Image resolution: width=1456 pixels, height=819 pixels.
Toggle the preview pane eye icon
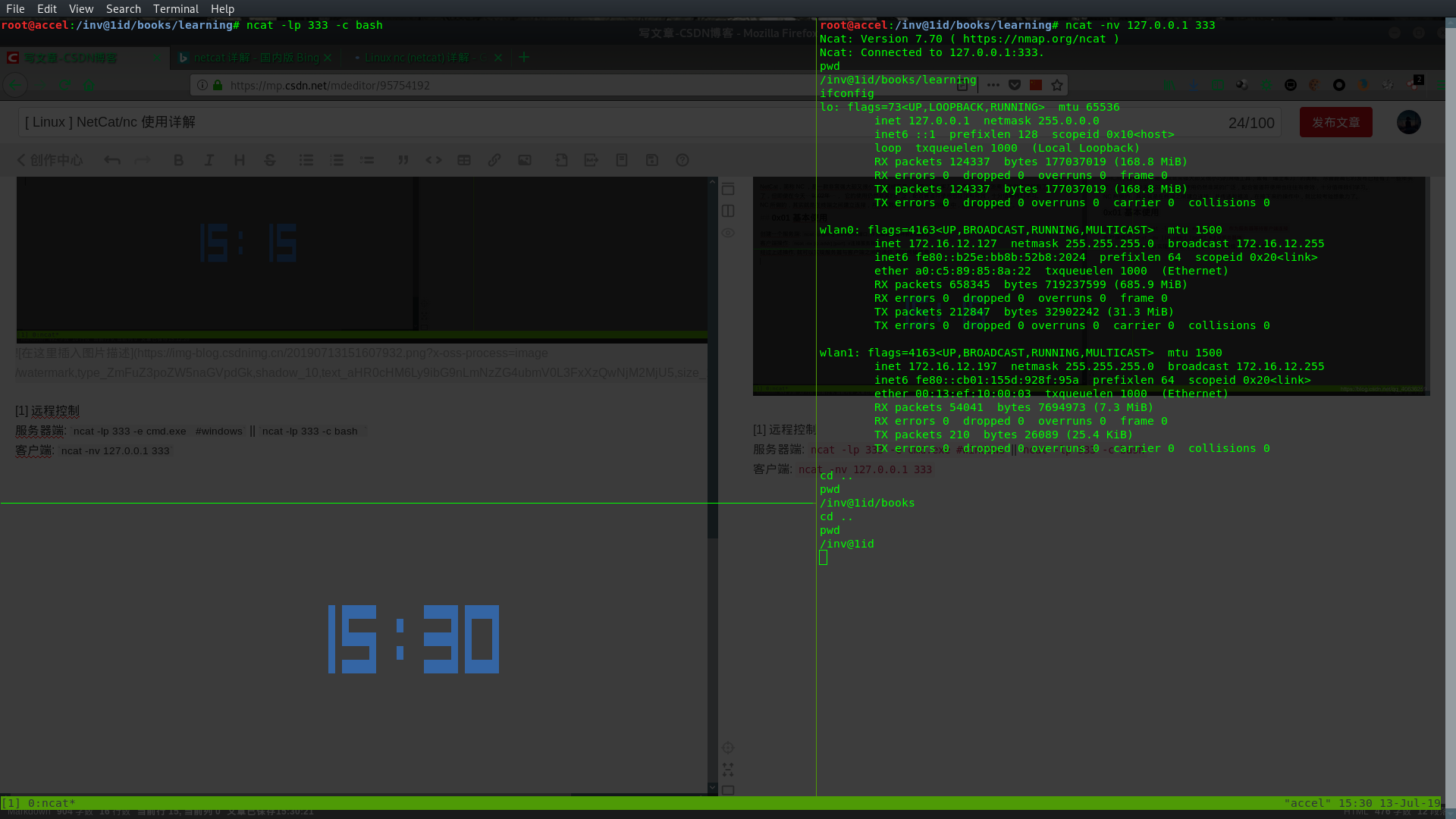coord(728,233)
